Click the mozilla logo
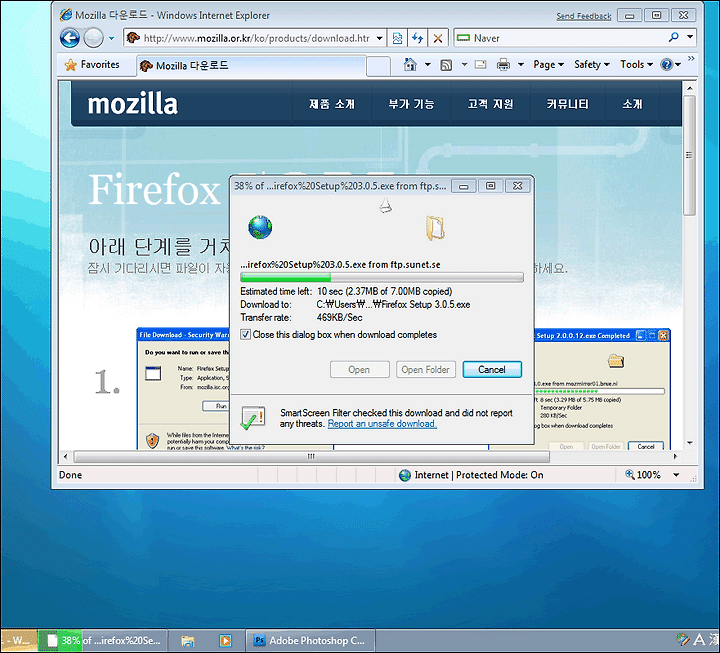 point(133,104)
